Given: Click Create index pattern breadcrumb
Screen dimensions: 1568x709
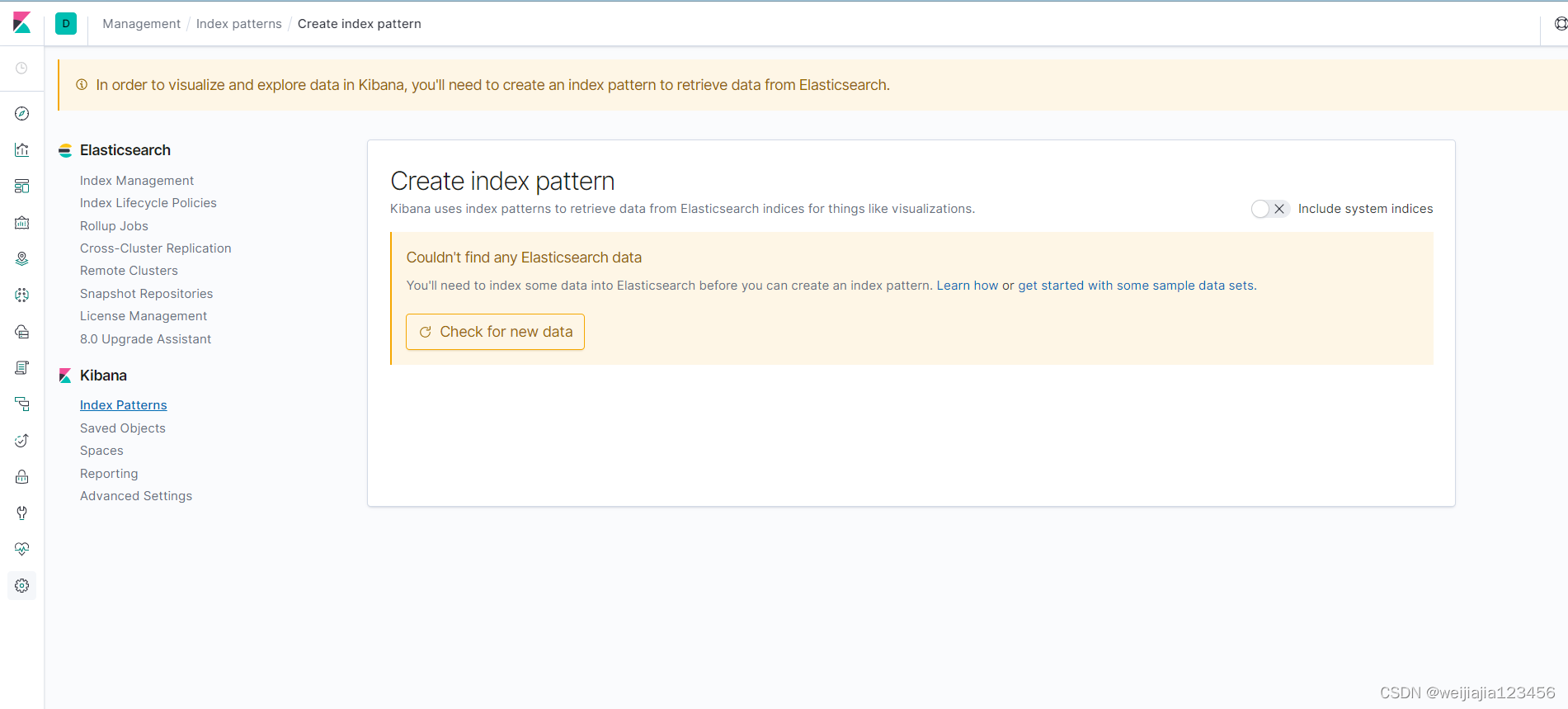Looking at the screenshot, I should 359,24.
